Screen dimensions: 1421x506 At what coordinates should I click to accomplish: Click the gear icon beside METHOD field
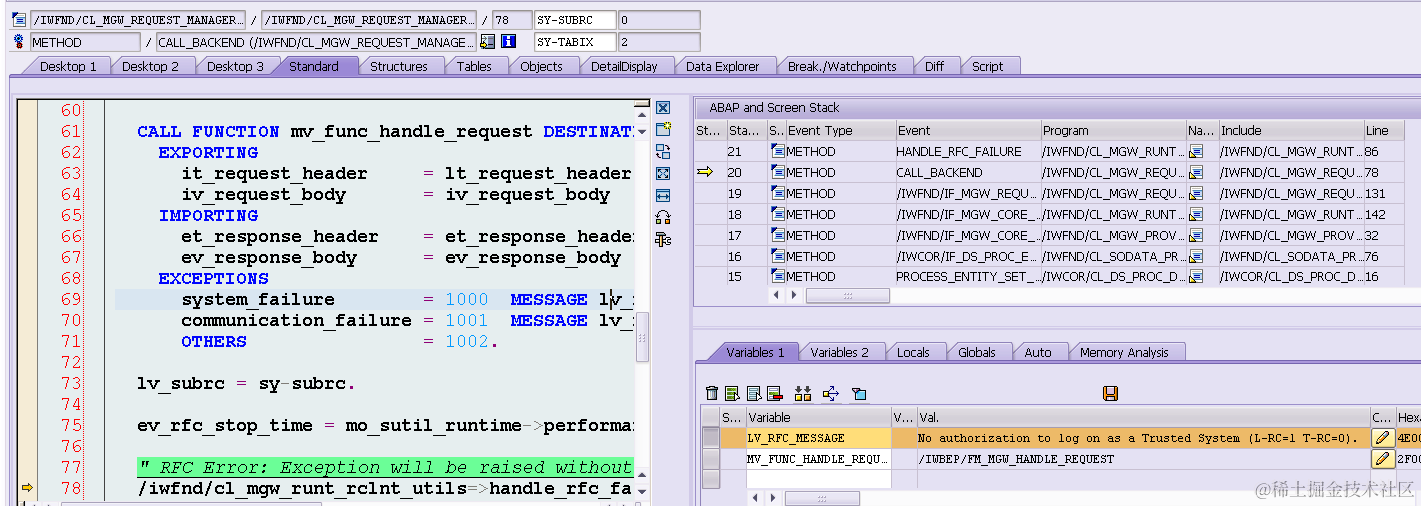[x=20, y=42]
